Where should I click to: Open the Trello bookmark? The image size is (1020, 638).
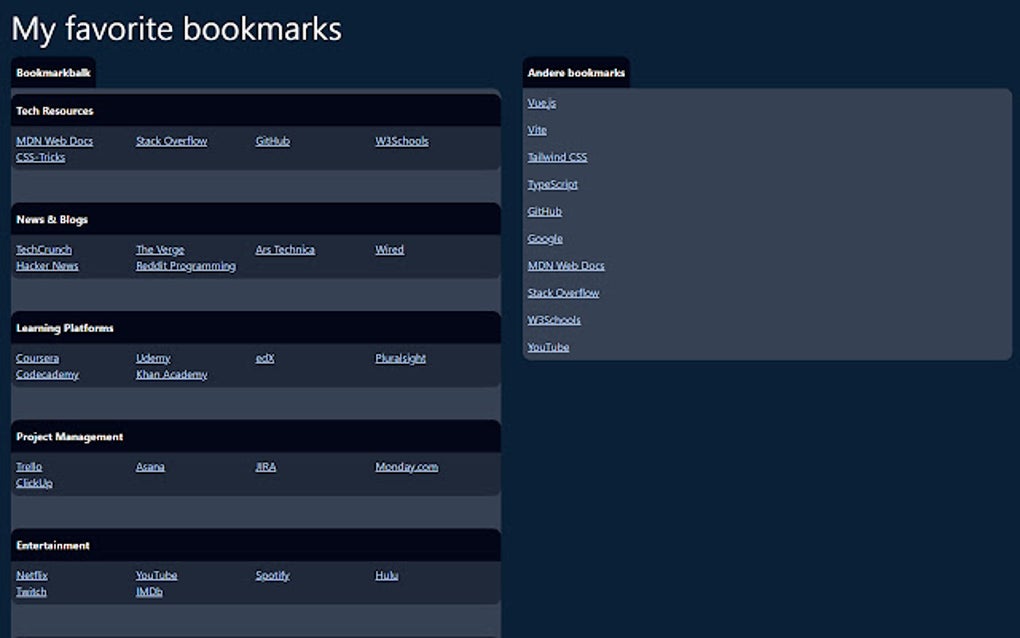coord(29,467)
